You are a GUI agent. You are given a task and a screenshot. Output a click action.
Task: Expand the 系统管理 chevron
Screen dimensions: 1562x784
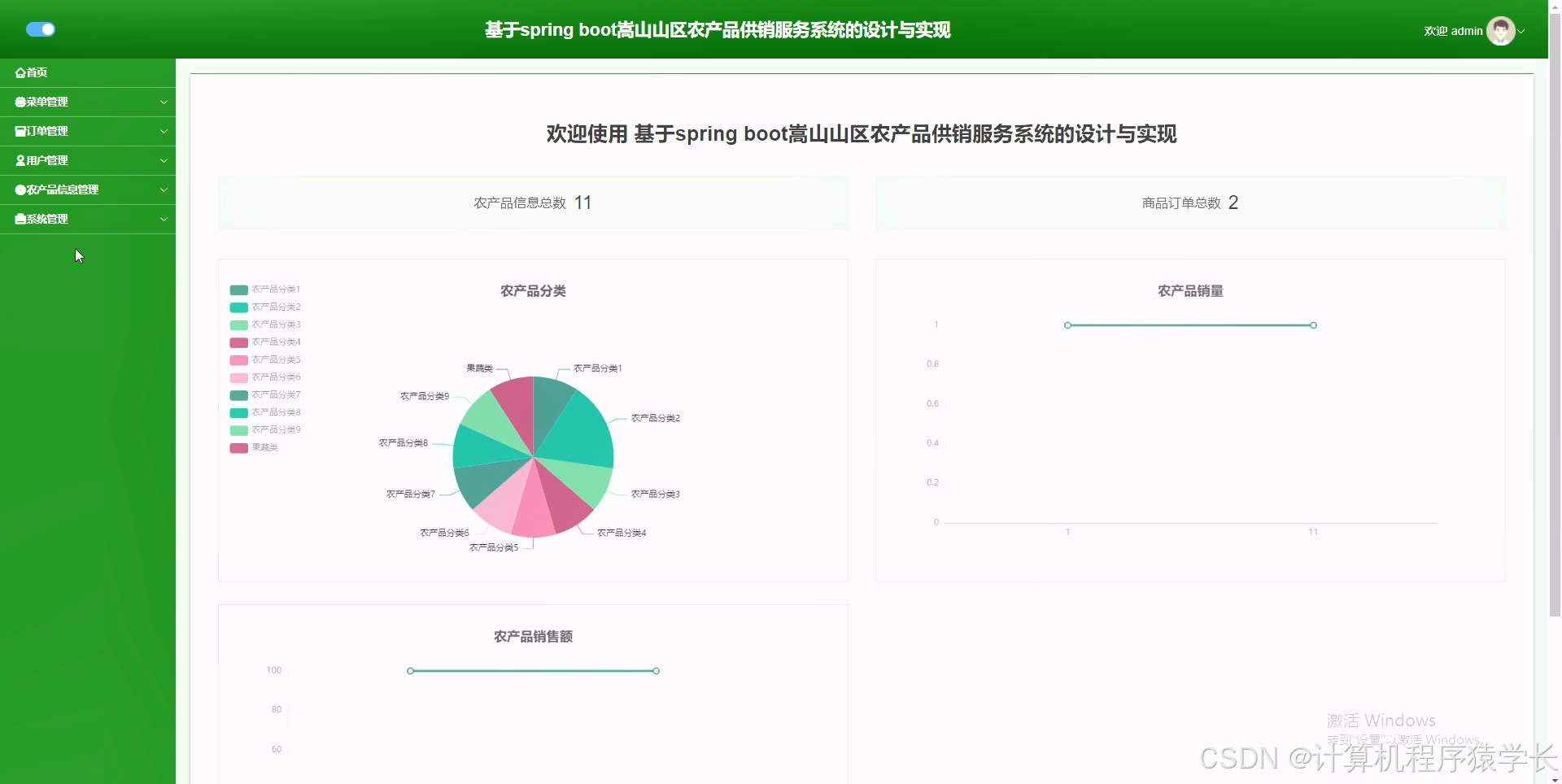[x=164, y=219]
